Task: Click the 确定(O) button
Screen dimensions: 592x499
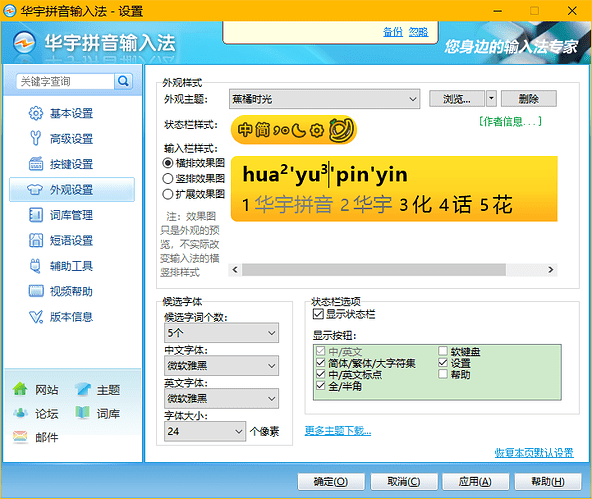Action: point(331,482)
